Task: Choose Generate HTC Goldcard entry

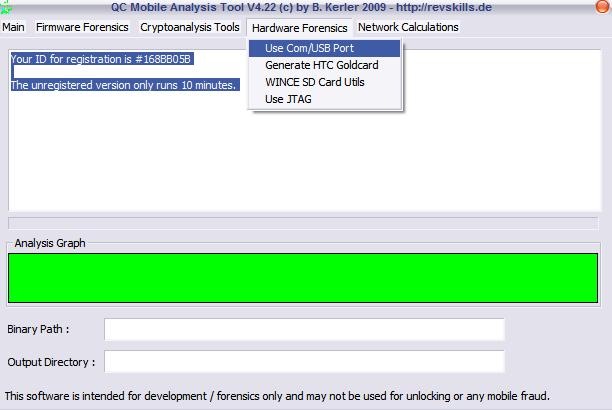Action: (x=321, y=65)
